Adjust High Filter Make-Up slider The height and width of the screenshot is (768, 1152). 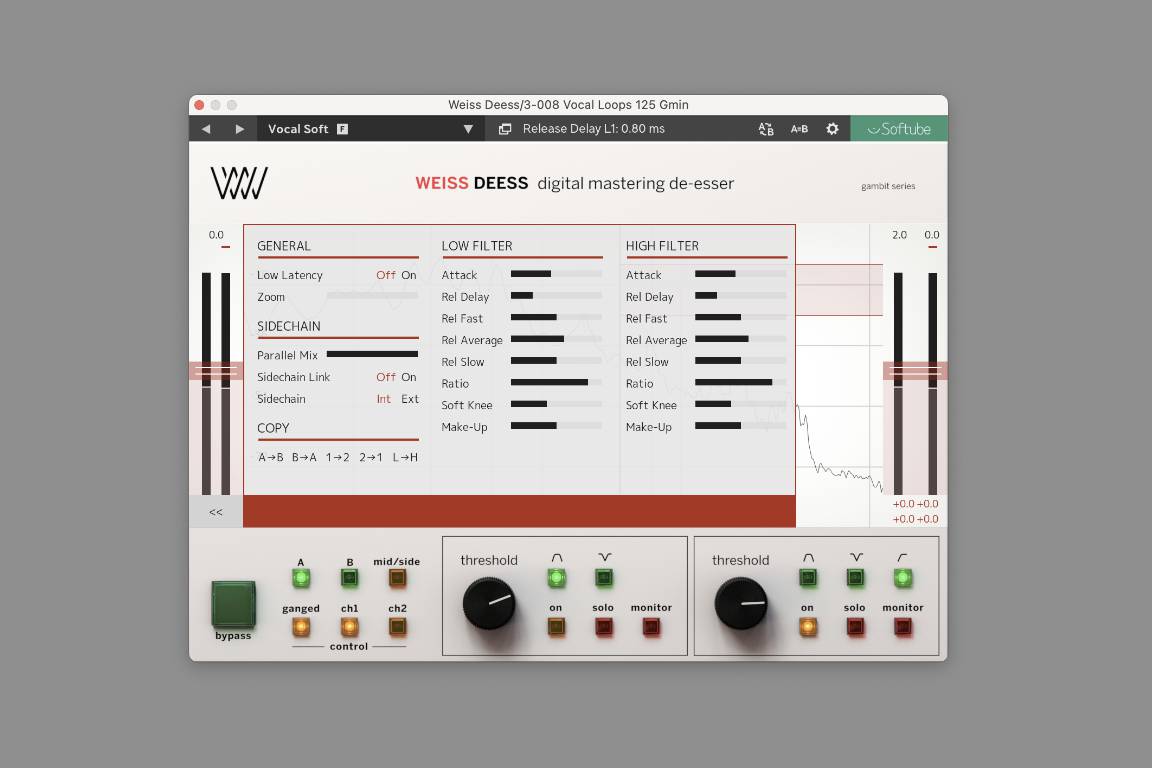[741, 426]
